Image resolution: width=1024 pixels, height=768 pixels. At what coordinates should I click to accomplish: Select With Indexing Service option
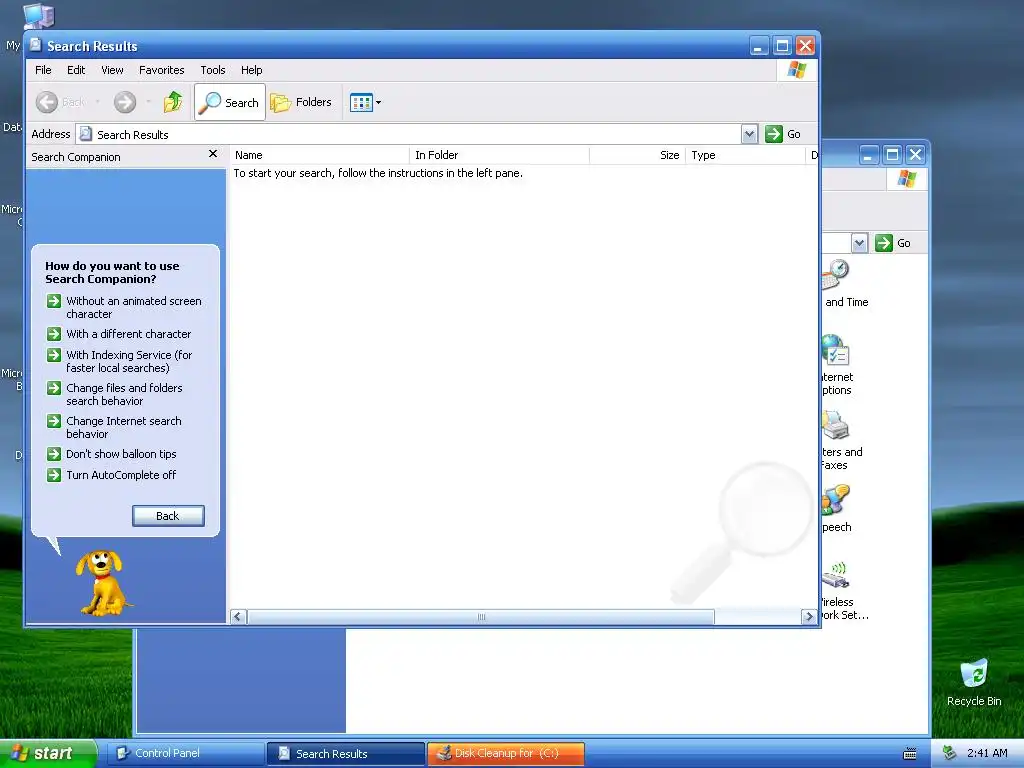pos(119,361)
